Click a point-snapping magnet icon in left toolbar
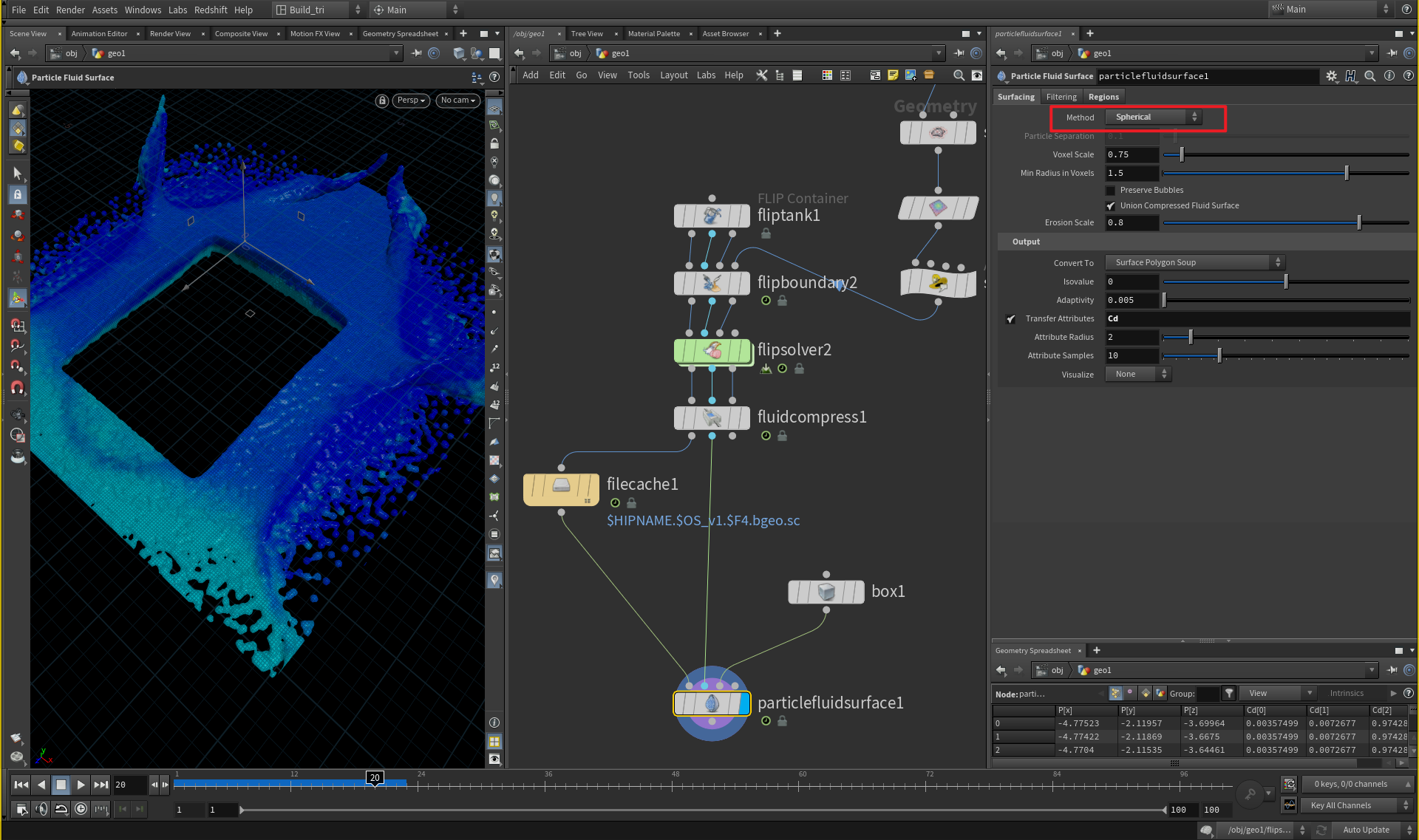The height and width of the screenshot is (840, 1419). pyautogui.click(x=18, y=363)
